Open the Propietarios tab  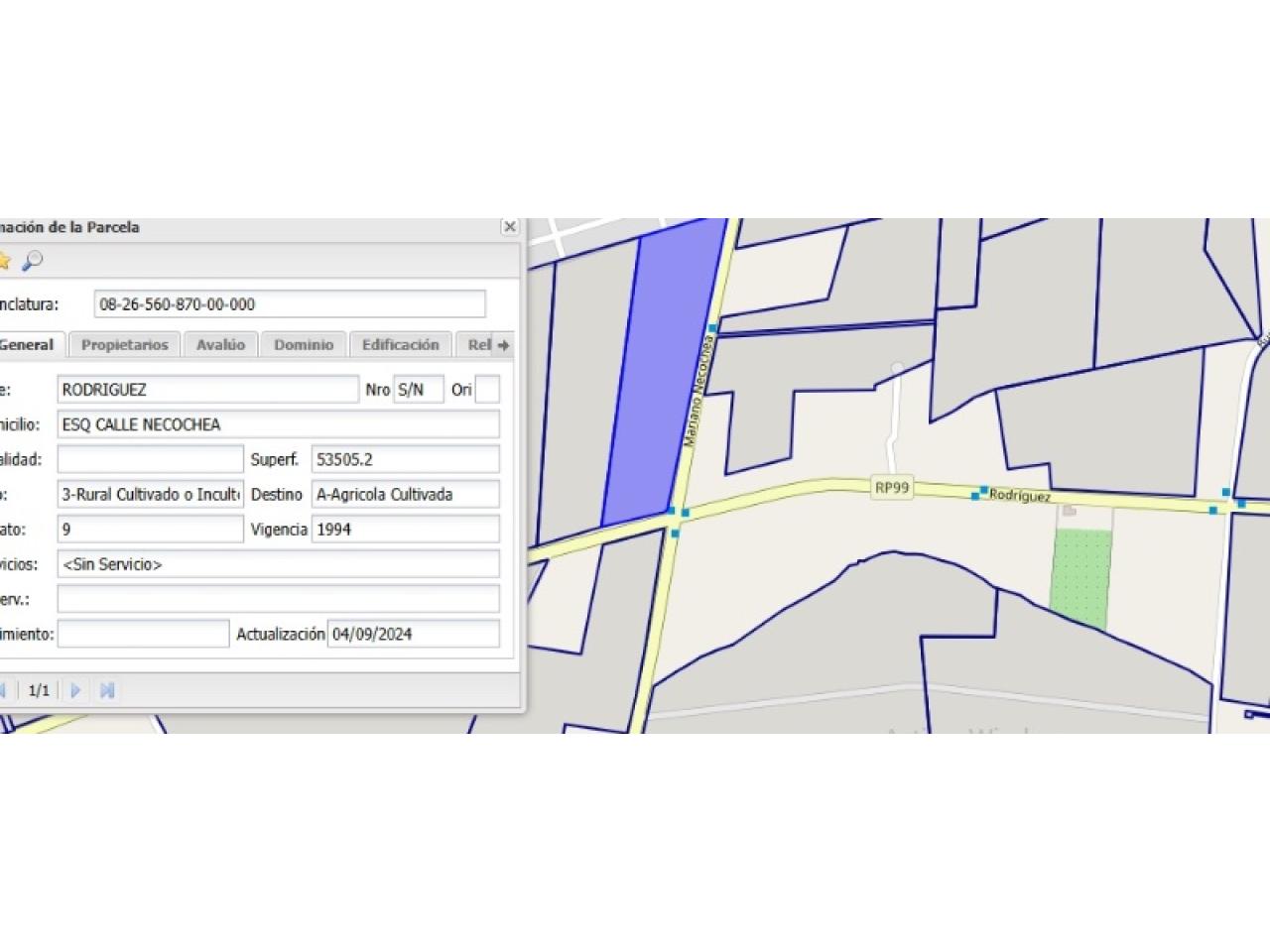pyautogui.click(x=125, y=345)
